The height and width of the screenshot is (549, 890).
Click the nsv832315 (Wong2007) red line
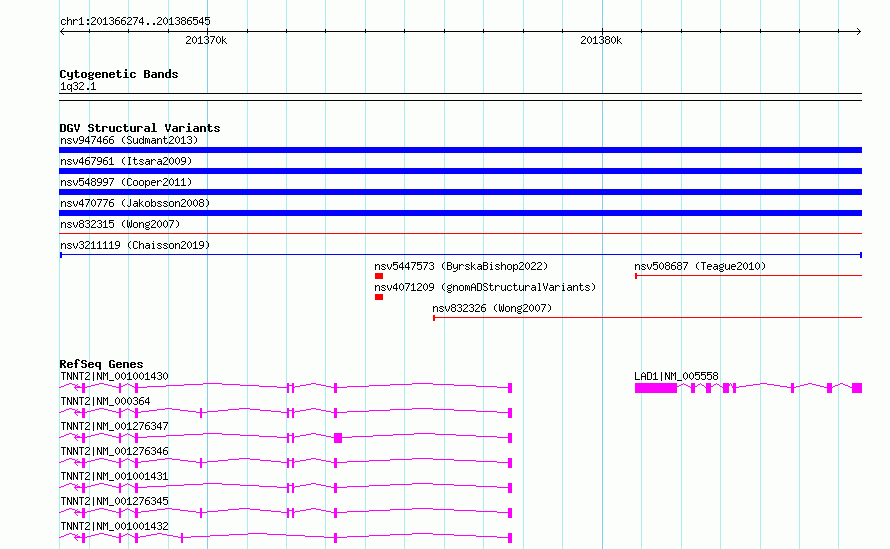click(460, 233)
